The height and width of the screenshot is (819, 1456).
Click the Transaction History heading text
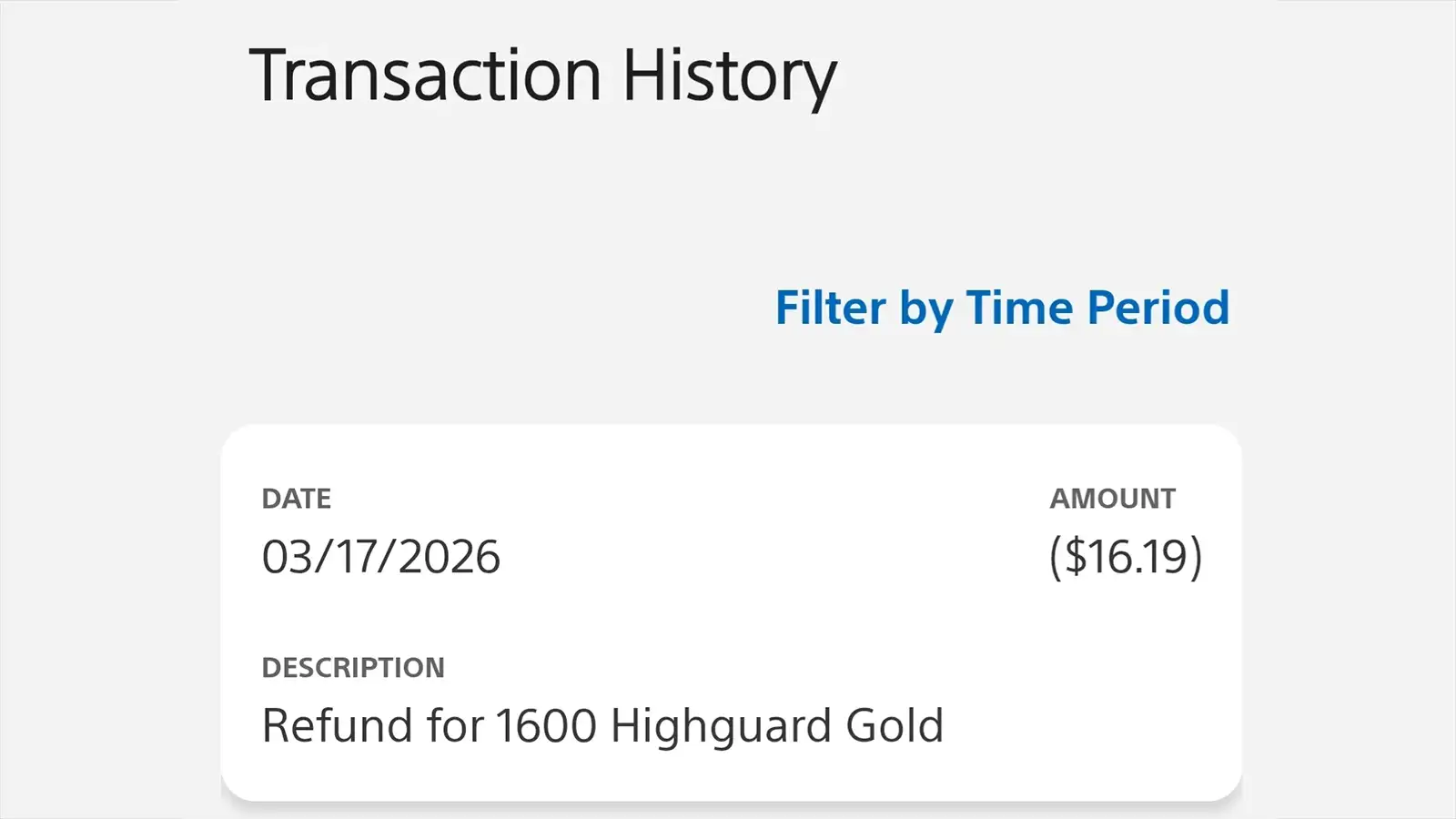pyautogui.click(x=544, y=75)
